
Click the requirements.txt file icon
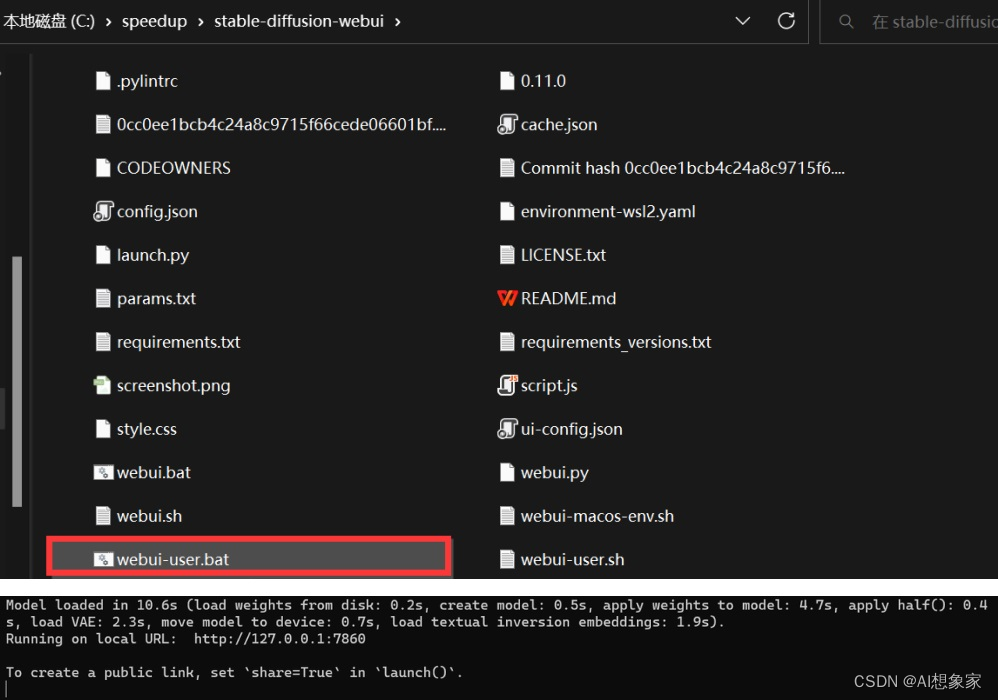point(102,342)
